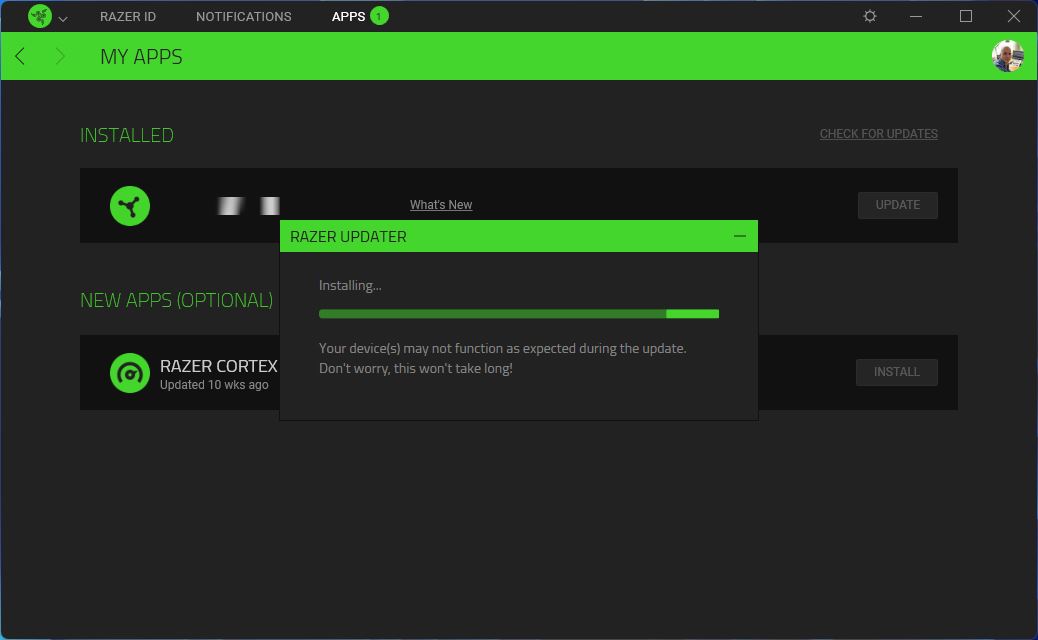Click 'Updated 10 wks ago' text
Viewport: 1038px width, 640px height.
[x=214, y=385]
